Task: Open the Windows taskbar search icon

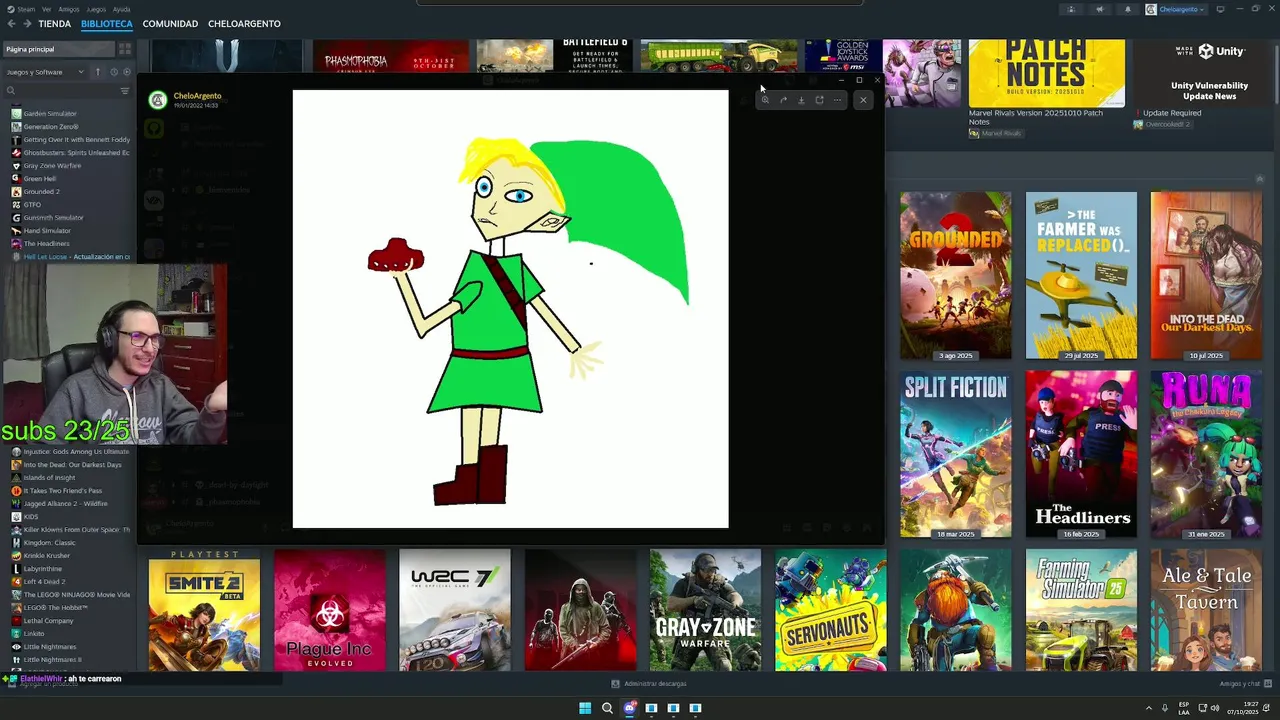Action: [607, 708]
